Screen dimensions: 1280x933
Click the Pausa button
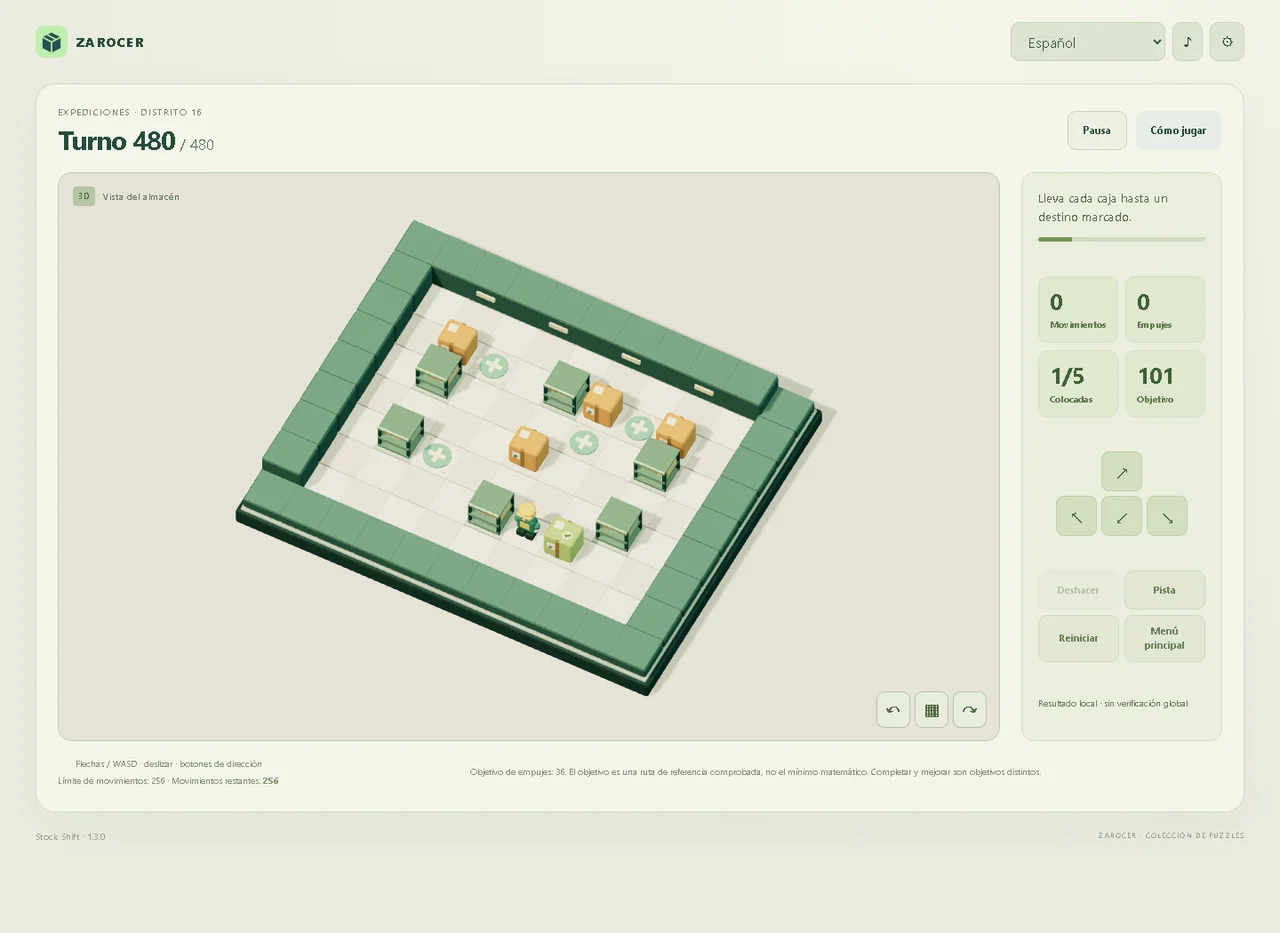(x=1097, y=130)
